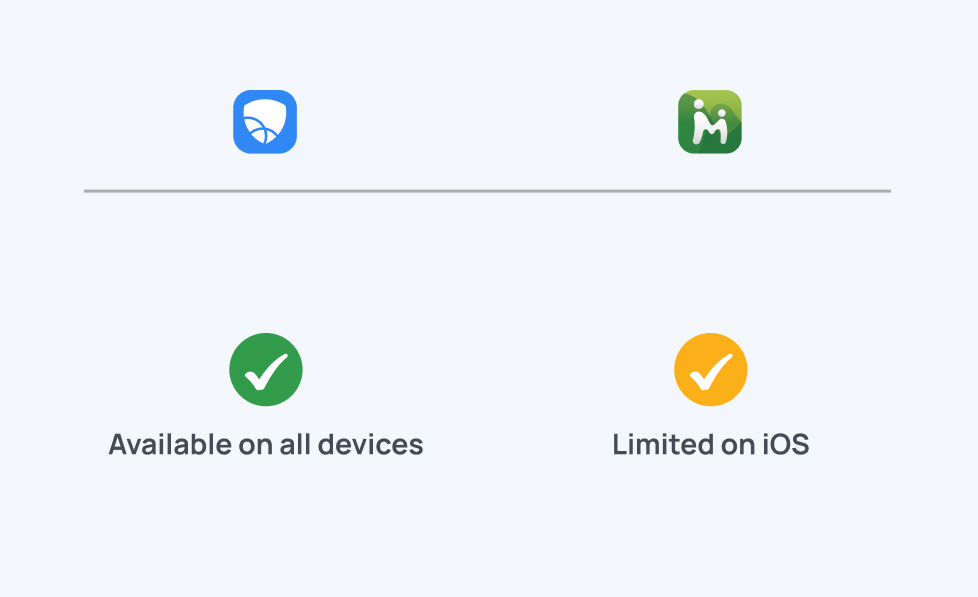Open the app with the white shield logo

[265, 122]
